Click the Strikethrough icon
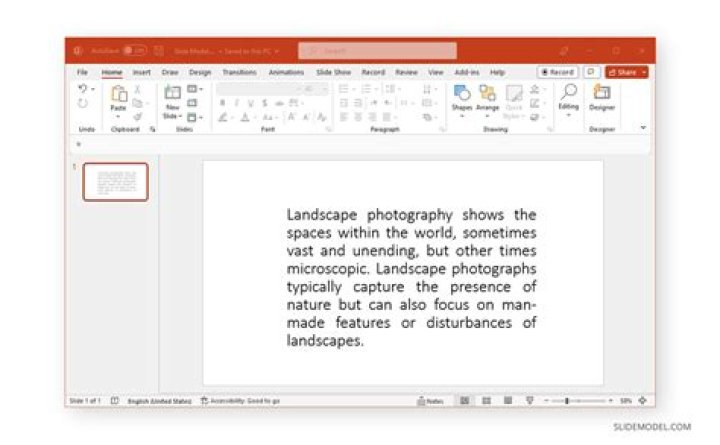Image resolution: width=720 pixels, height=445 pixels. point(279,103)
